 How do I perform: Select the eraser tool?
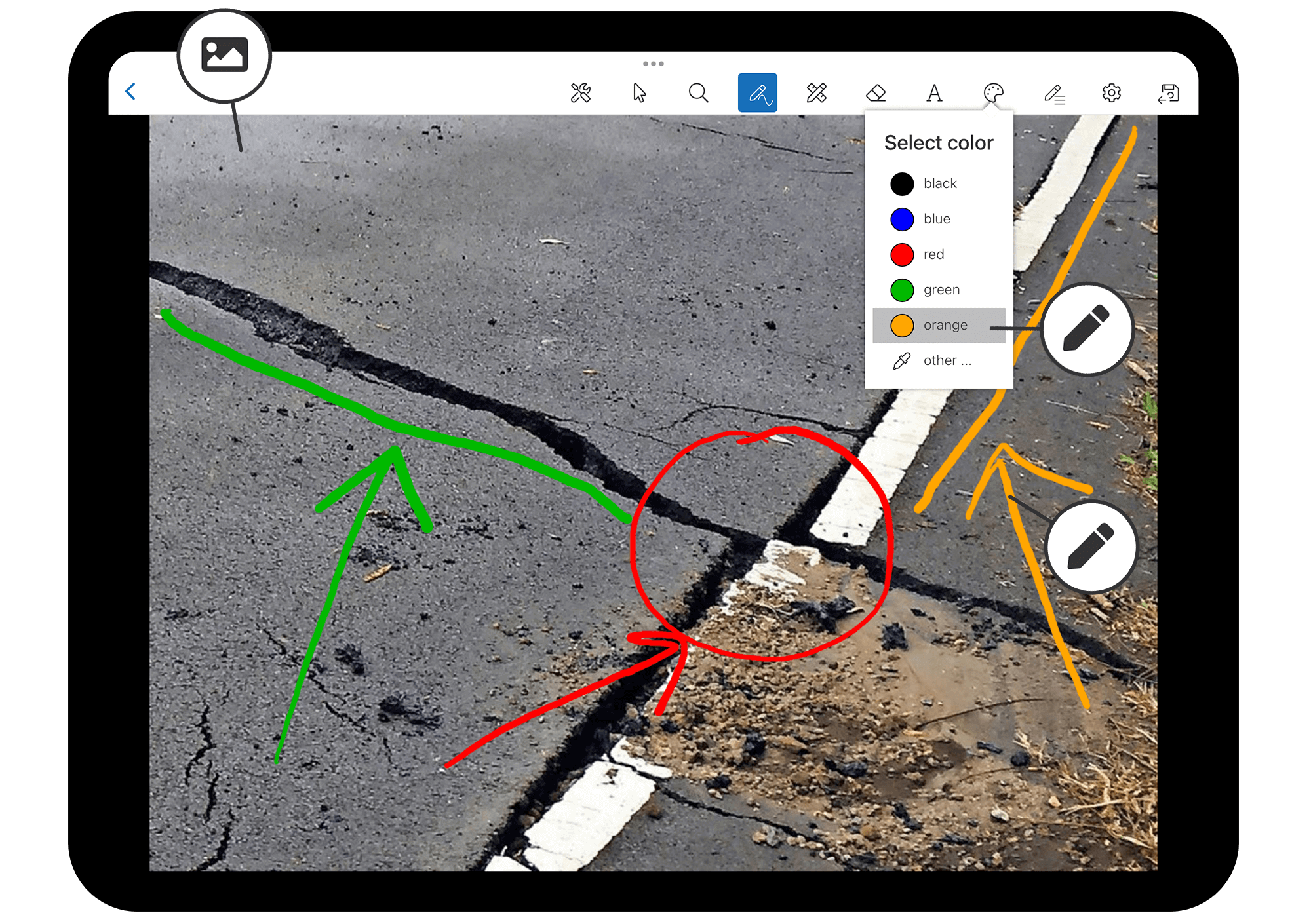coord(876,93)
